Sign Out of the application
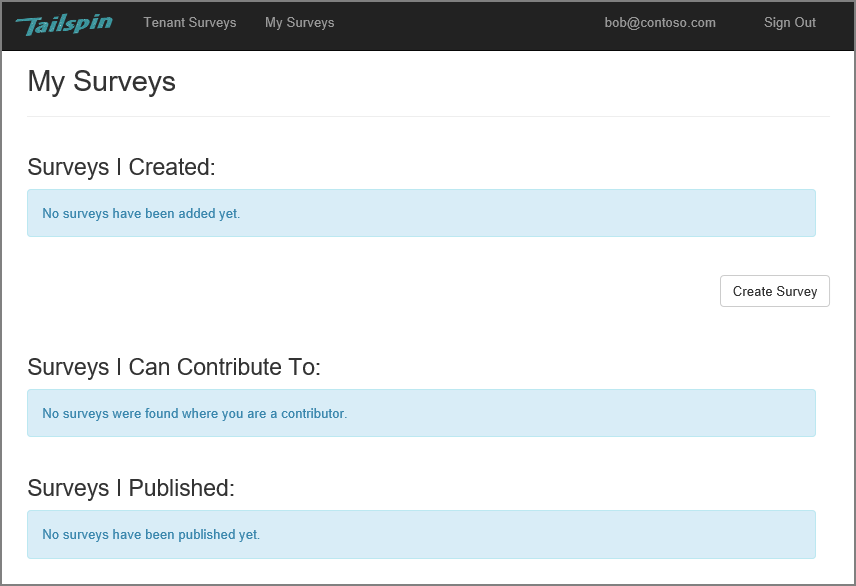 [789, 23]
